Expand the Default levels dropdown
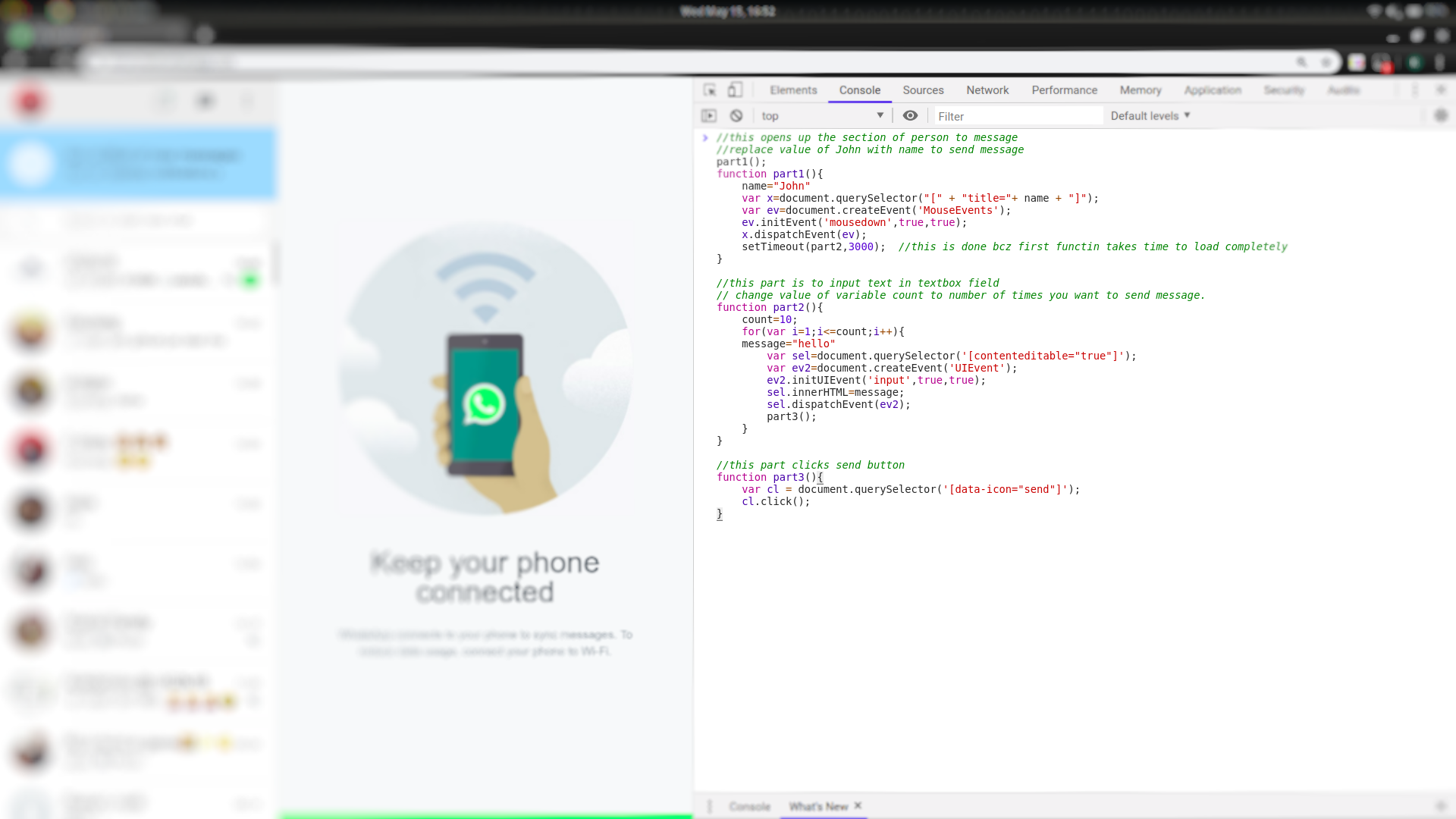This screenshot has width=1456, height=819. tap(1150, 116)
